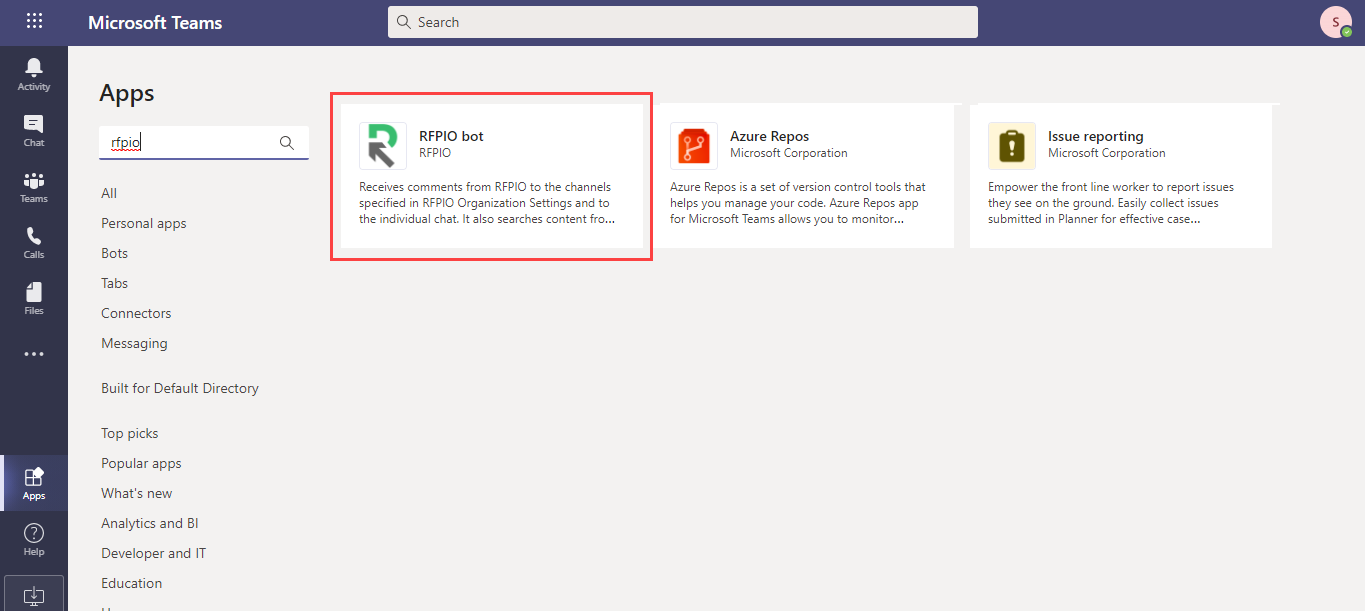Image resolution: width=1365 pixels, height=611 pixels.
Task: Click Azure Repos description text
Action: coord(798,203)
